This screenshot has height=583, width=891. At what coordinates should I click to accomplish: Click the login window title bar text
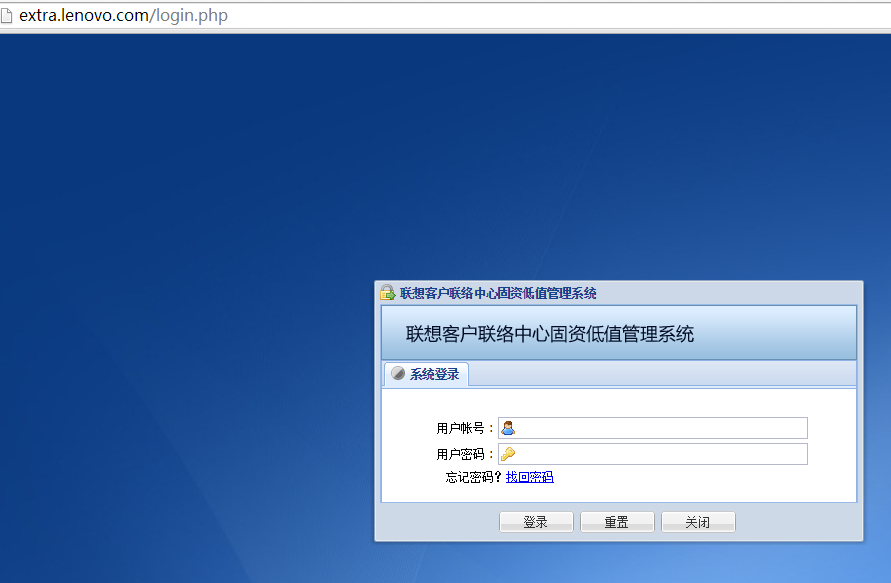click(x=498, y=293)
